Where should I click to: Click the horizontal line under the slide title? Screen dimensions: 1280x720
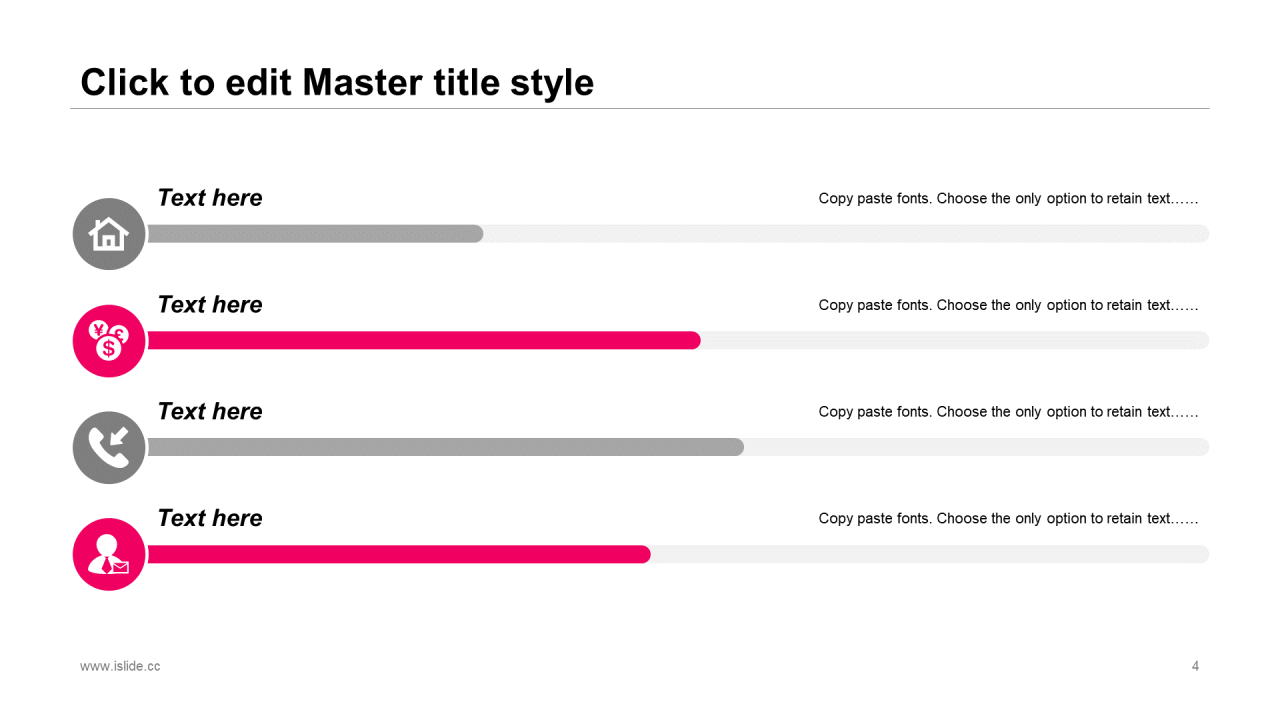click(x=640, y=108)
